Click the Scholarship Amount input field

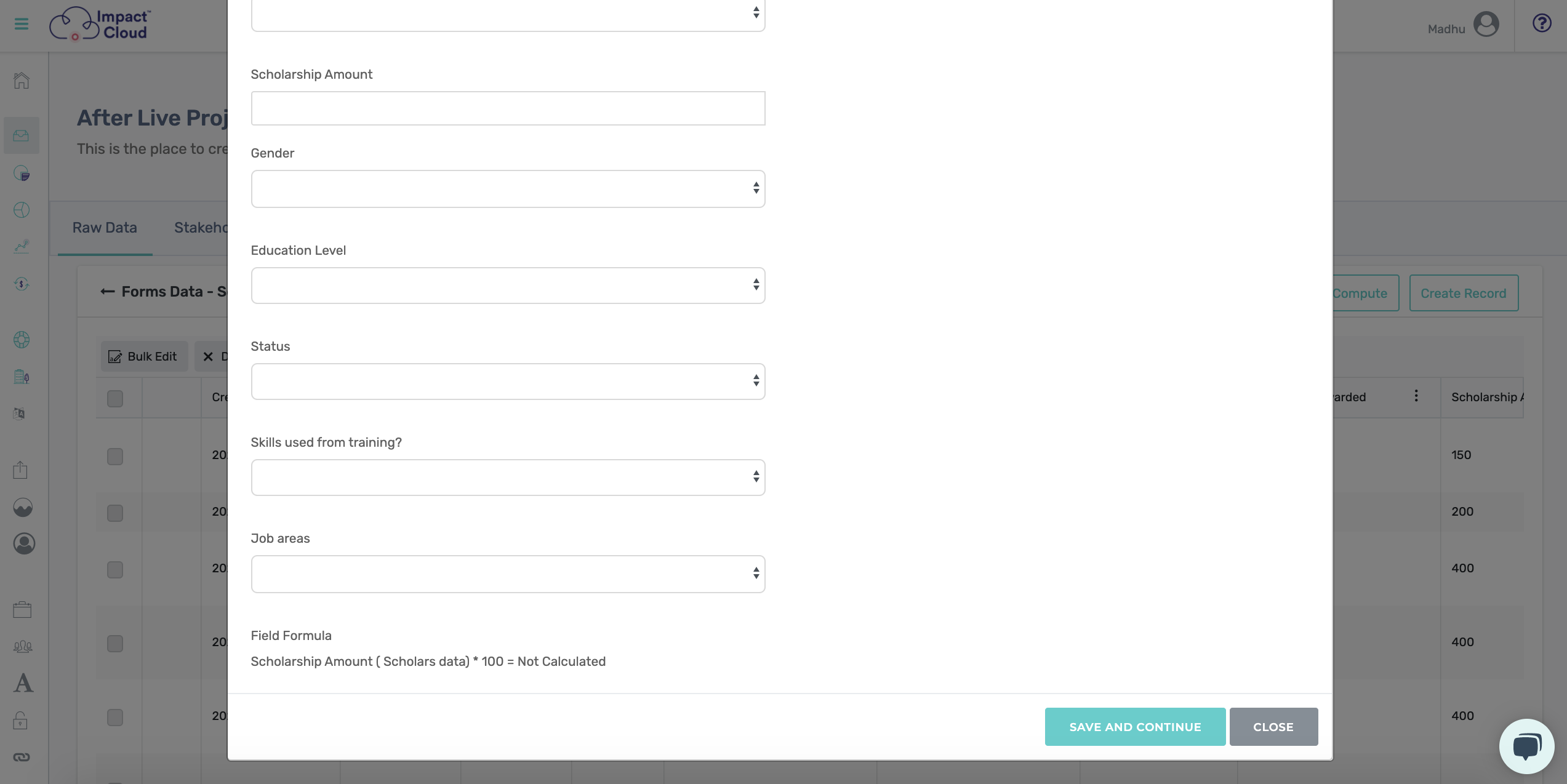[x=508, y=108]
